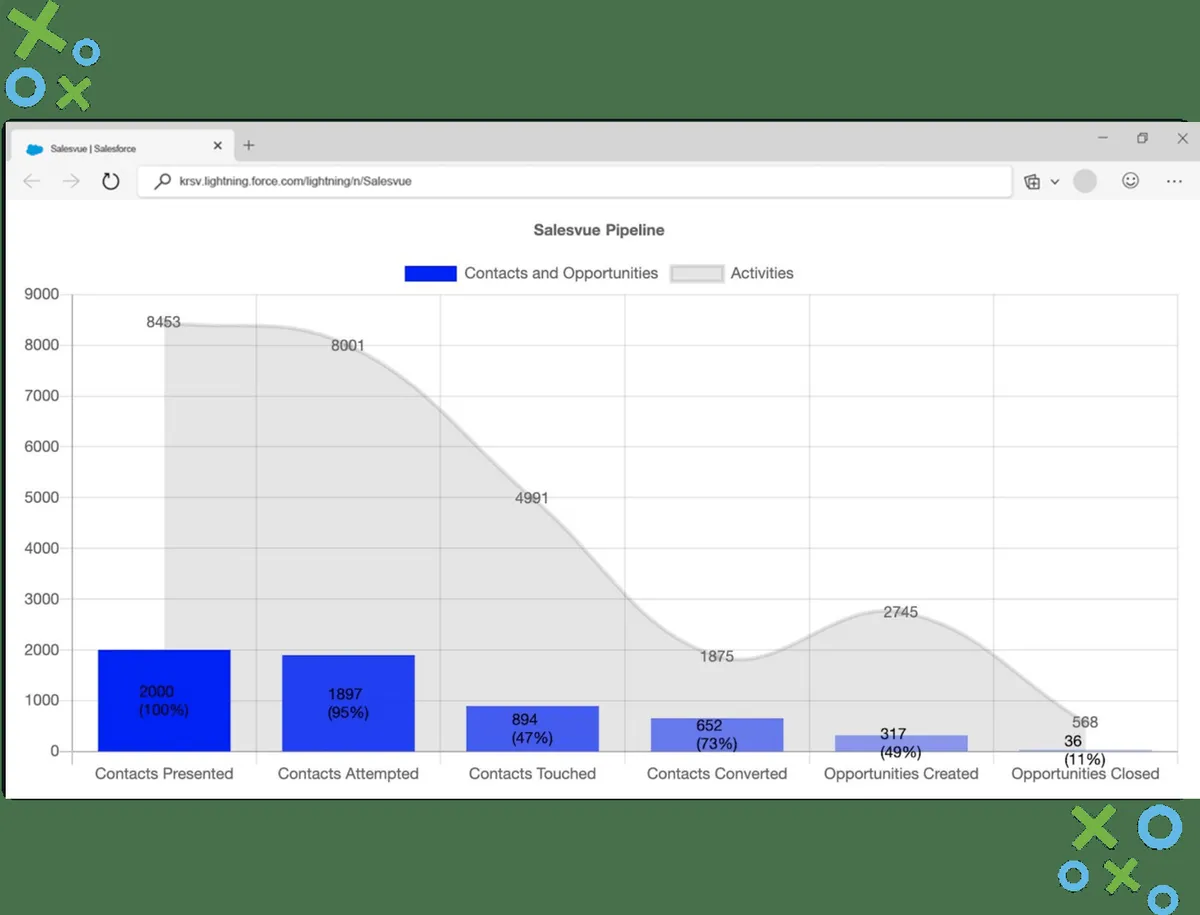
Task: Click the browser back arrow
Action: pos(32,182)
